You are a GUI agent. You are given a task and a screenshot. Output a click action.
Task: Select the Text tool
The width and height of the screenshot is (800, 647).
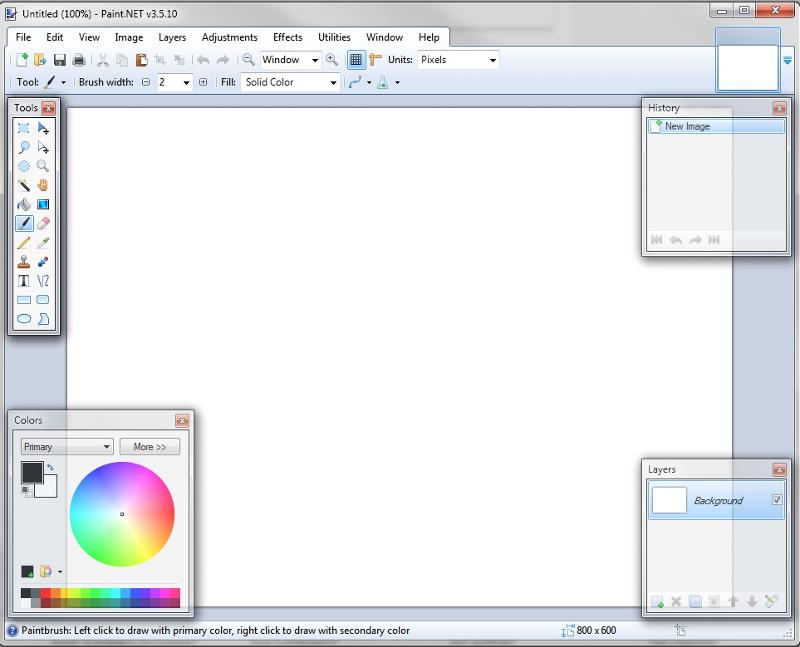pos(24,281)
